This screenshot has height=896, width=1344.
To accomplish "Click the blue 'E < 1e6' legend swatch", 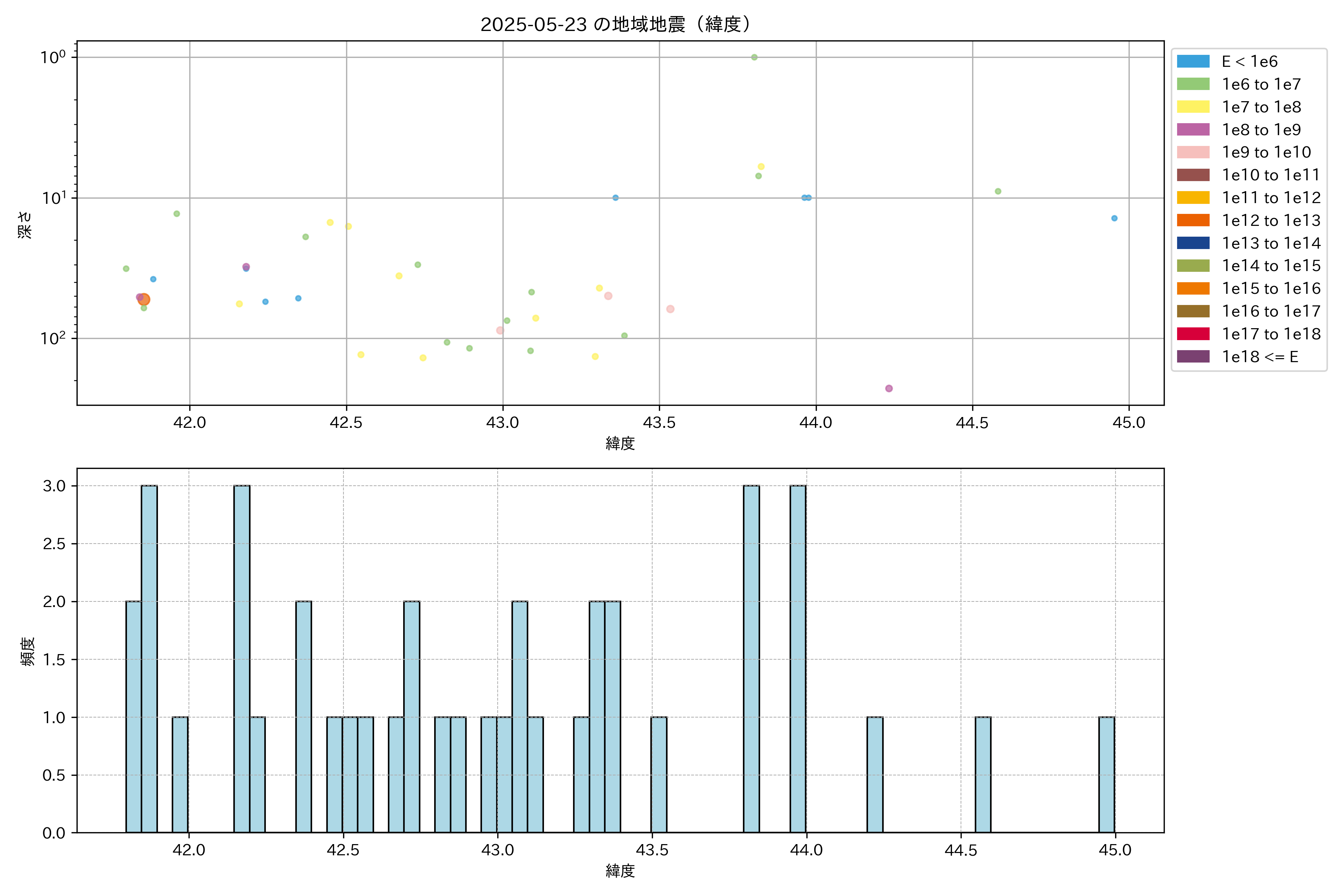I will pyautogui.click(x=1193, y=61).
